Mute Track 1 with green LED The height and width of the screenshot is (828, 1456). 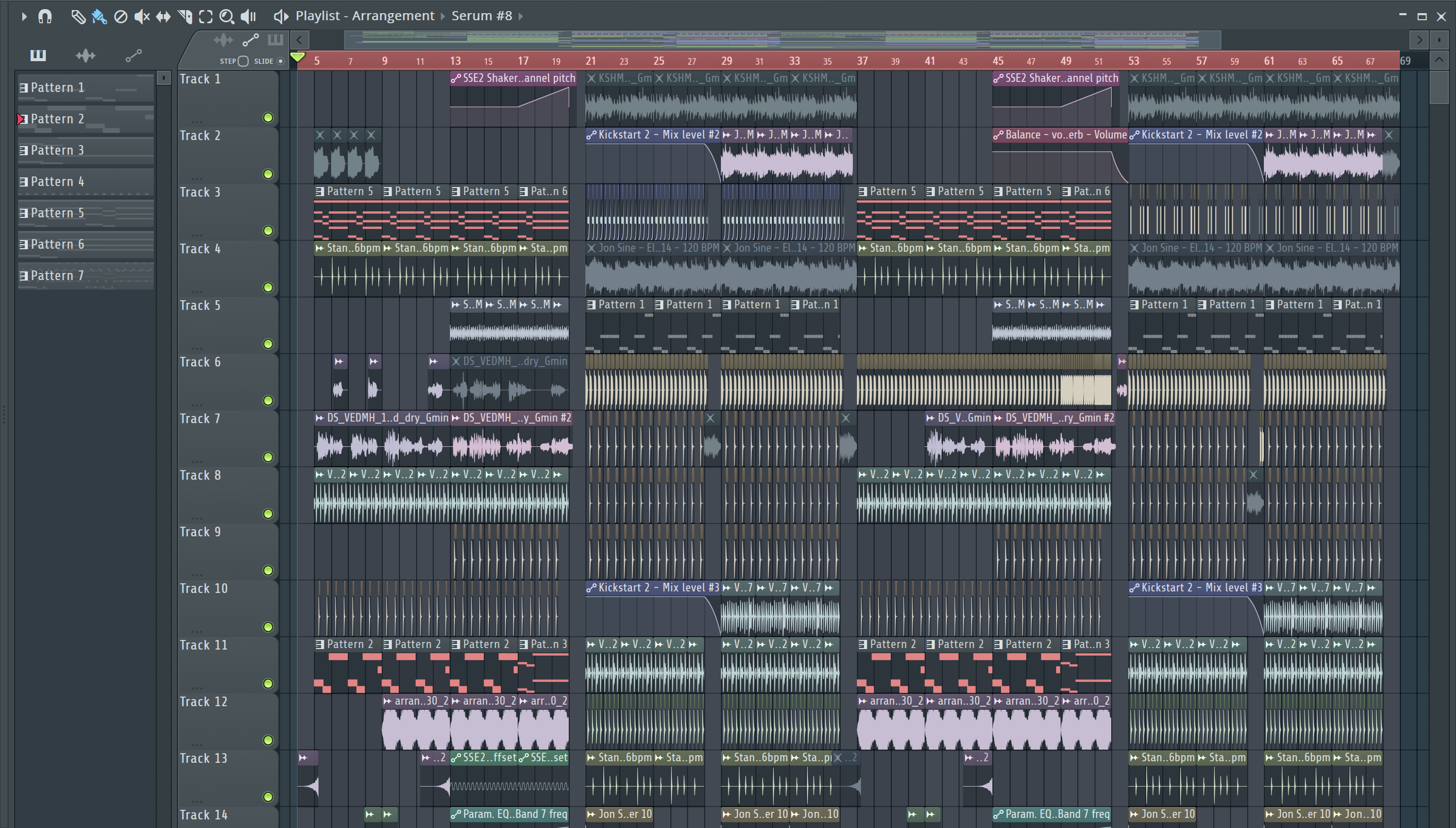tap(268, 118)
